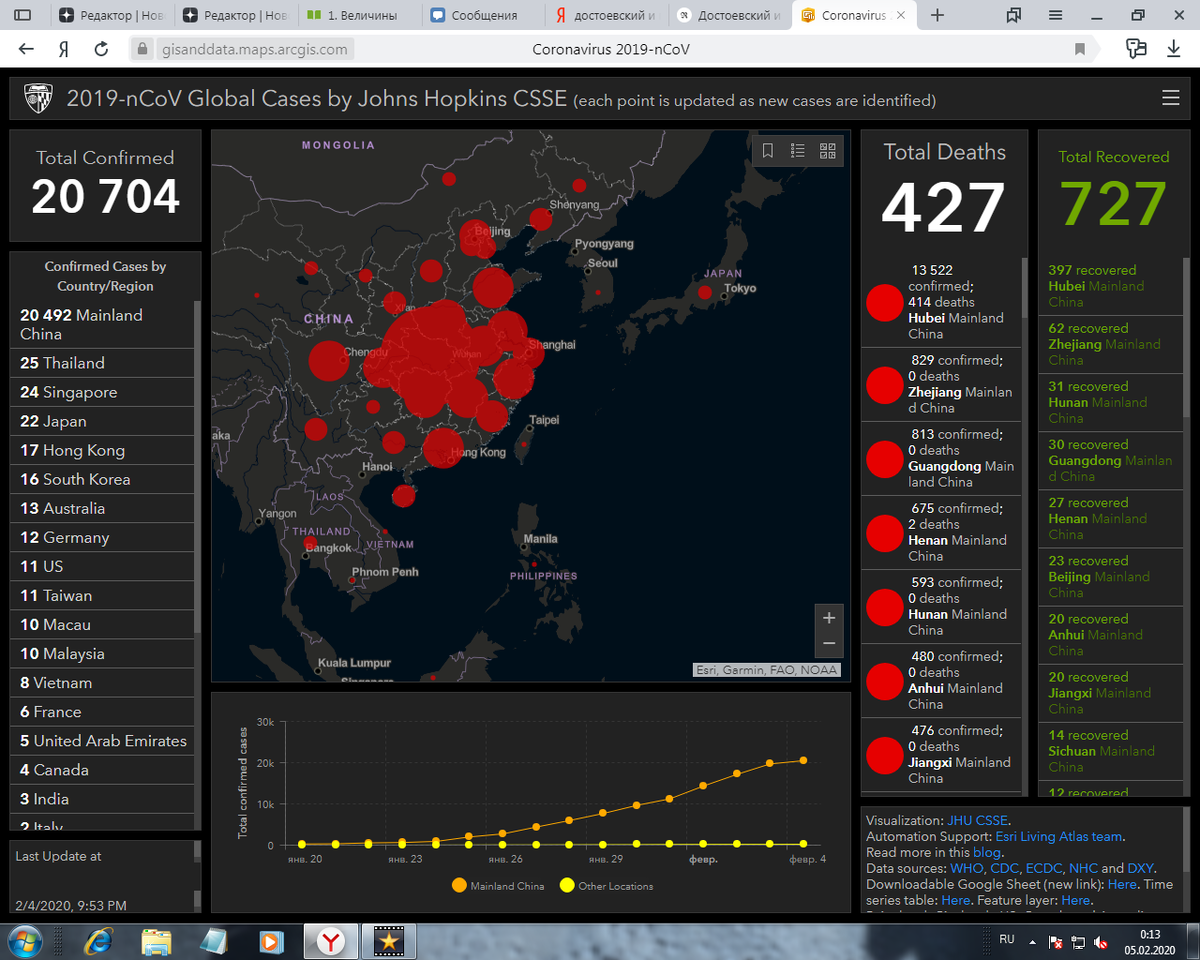1200x960 pixels.
Task: Select 20 492 Mainland China row
Action: click(102, 324)
